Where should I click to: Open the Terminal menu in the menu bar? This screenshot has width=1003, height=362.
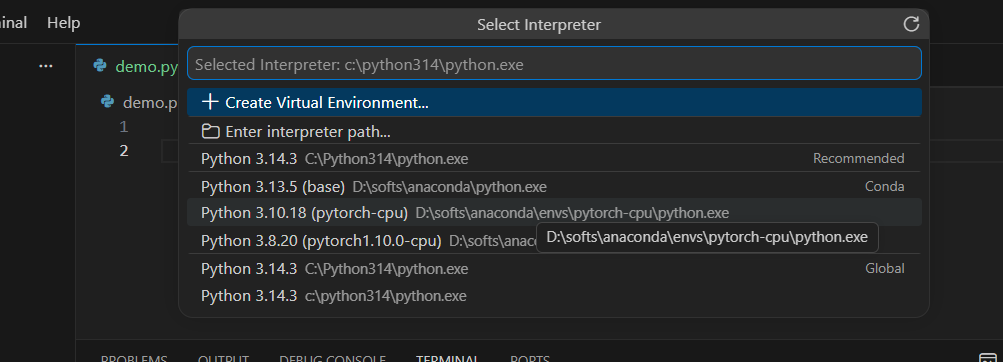coord(13,23)
